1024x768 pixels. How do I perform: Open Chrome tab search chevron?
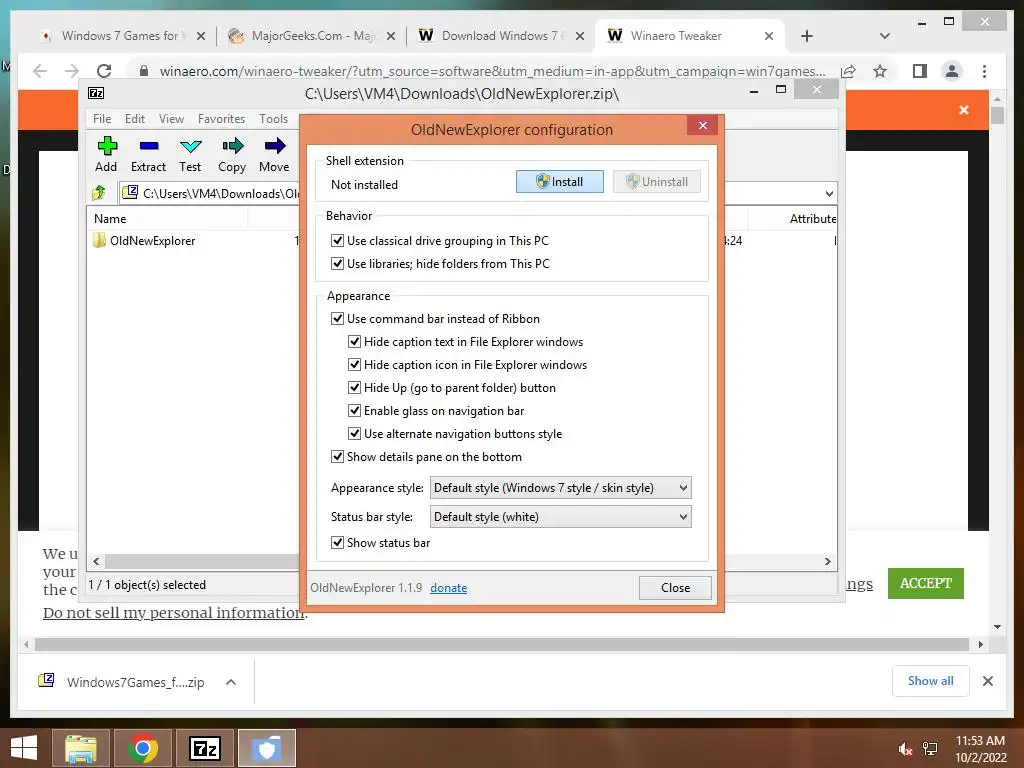[885, 36]
